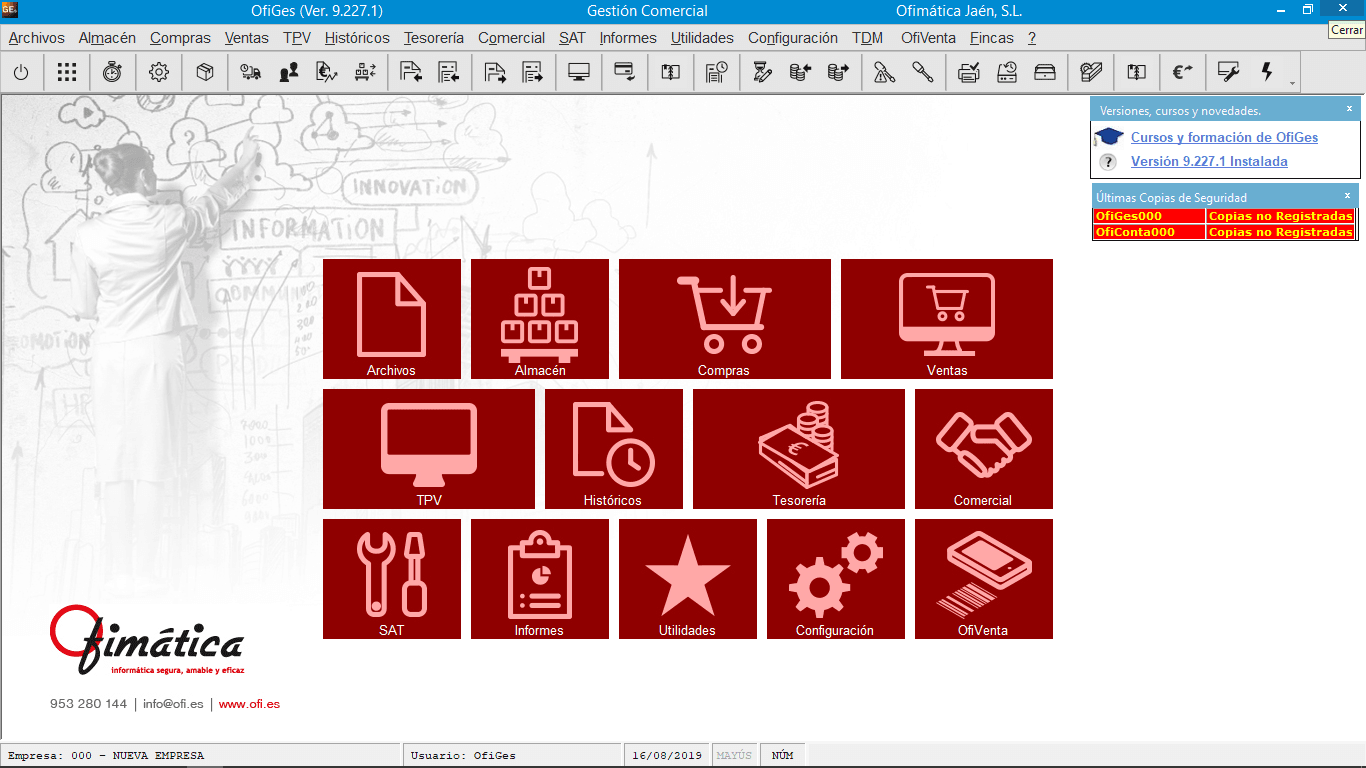This screenshot has height=768, width=1366.
Task: Click the incoming list document arrow icon
Action: [x=449, y=72]
